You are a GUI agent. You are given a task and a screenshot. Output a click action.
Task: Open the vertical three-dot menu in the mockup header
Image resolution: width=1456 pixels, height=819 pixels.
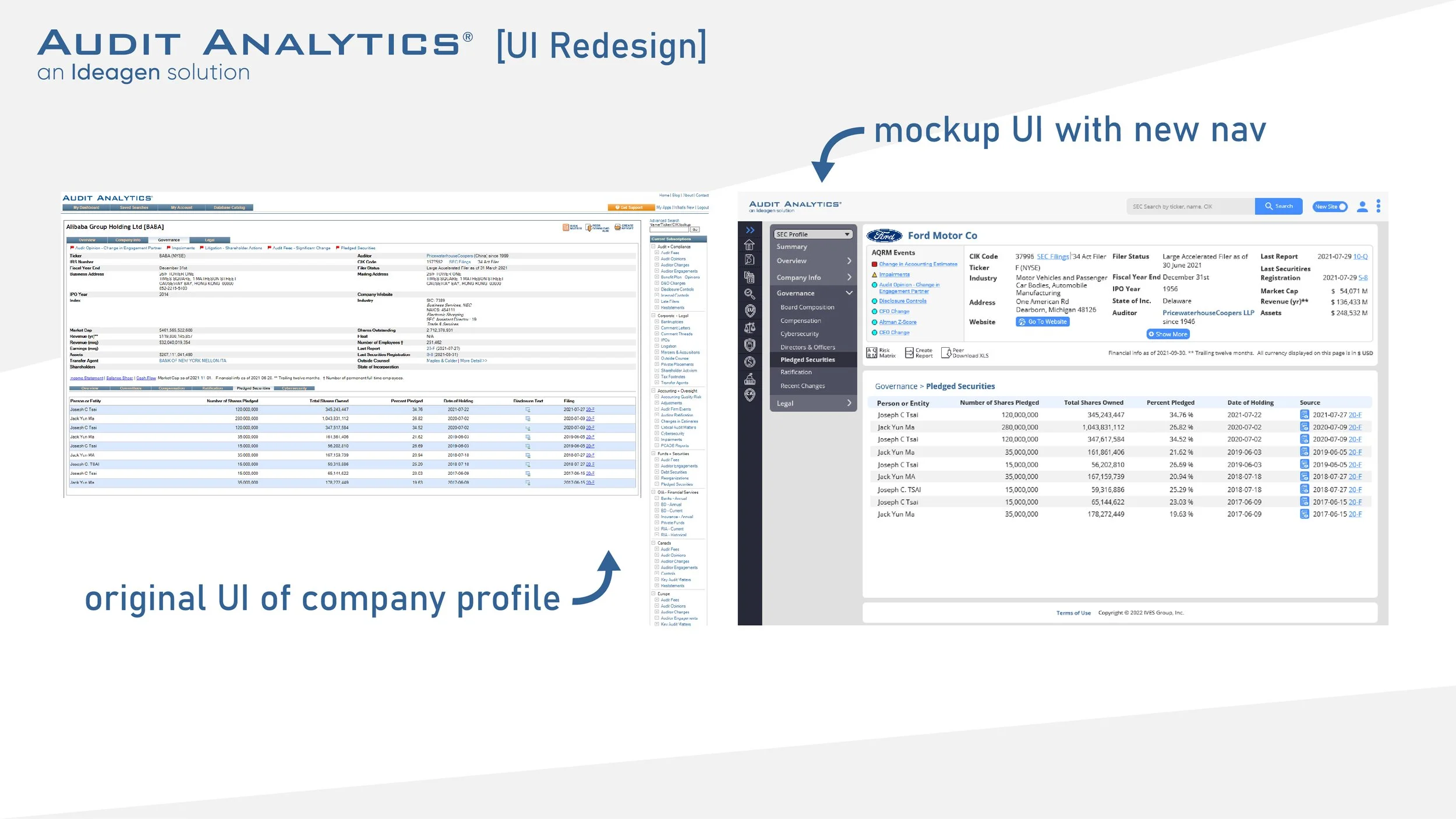tap(1378, 206)
